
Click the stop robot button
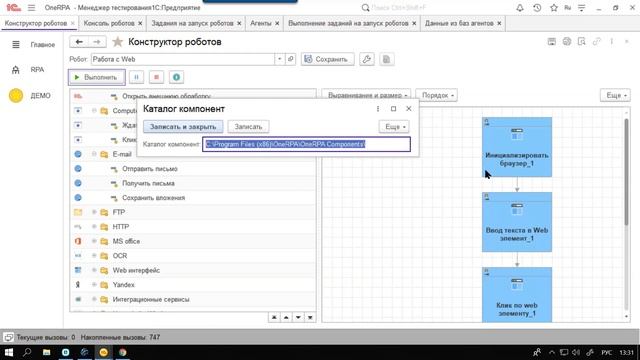(156, 77)
